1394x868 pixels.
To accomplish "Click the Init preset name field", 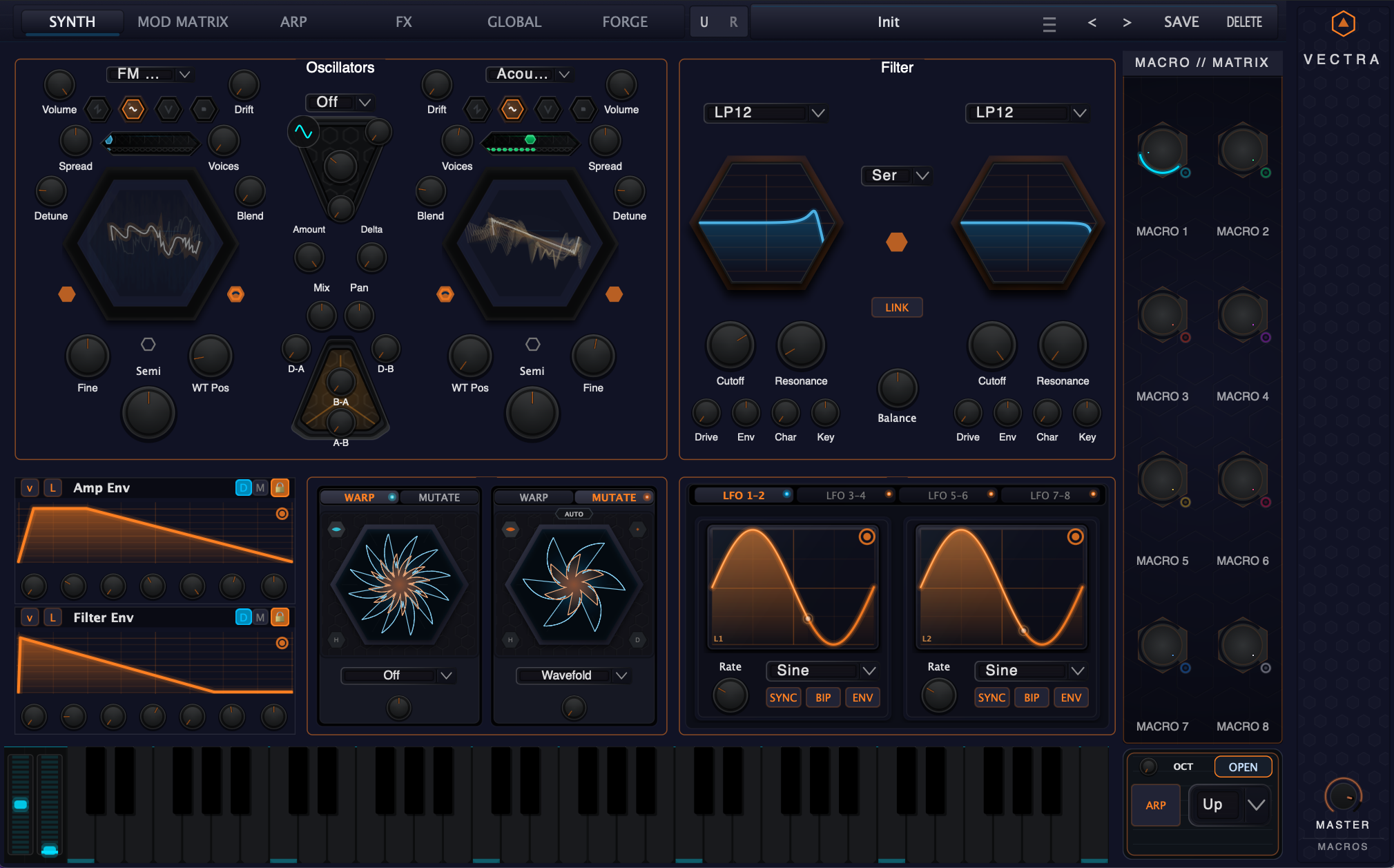I will tap(889, 22).
